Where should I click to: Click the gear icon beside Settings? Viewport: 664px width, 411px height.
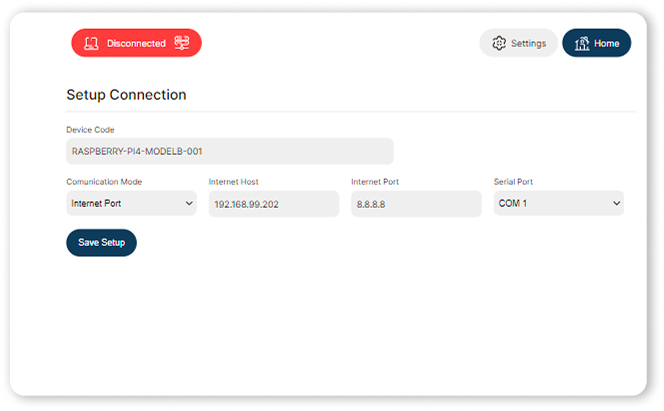point(499,43)
